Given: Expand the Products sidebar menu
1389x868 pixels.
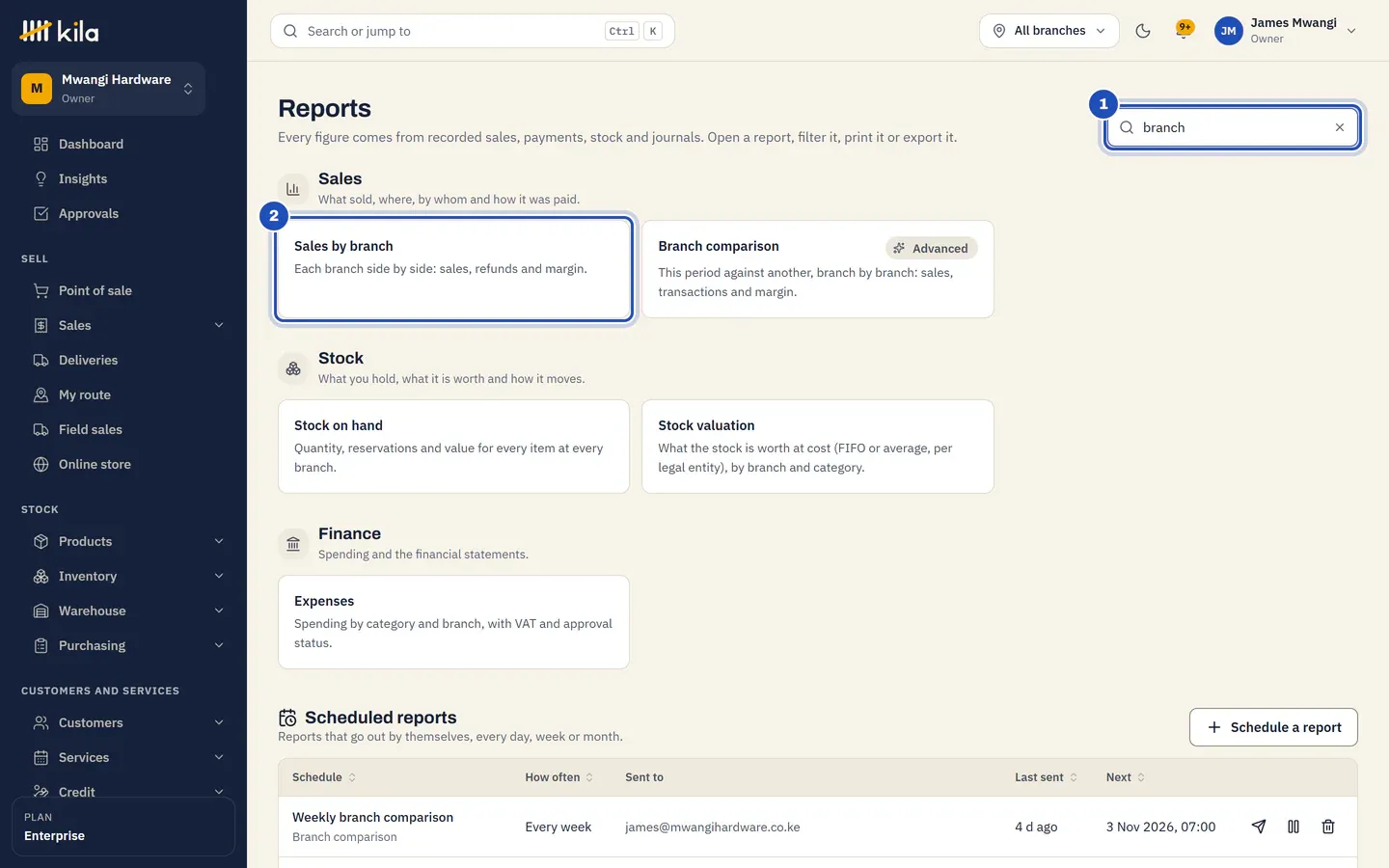Looking at the screenshot, I should [x=219, y=541].
